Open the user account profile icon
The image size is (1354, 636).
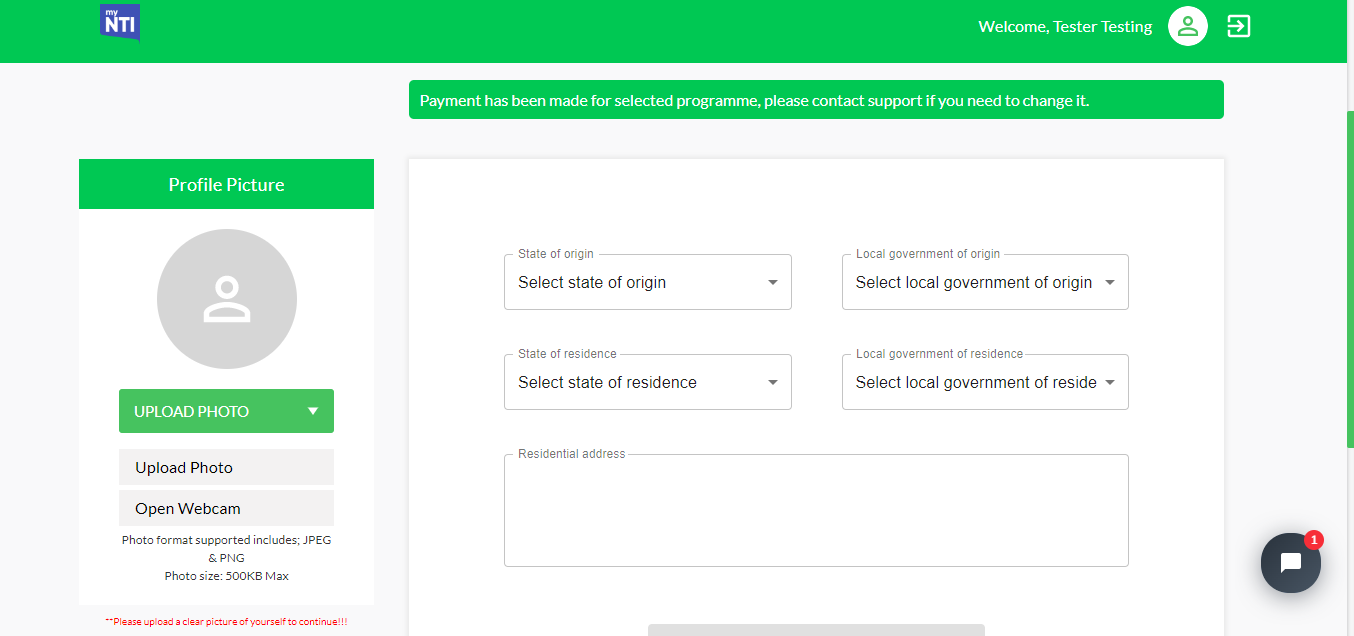1187,27
